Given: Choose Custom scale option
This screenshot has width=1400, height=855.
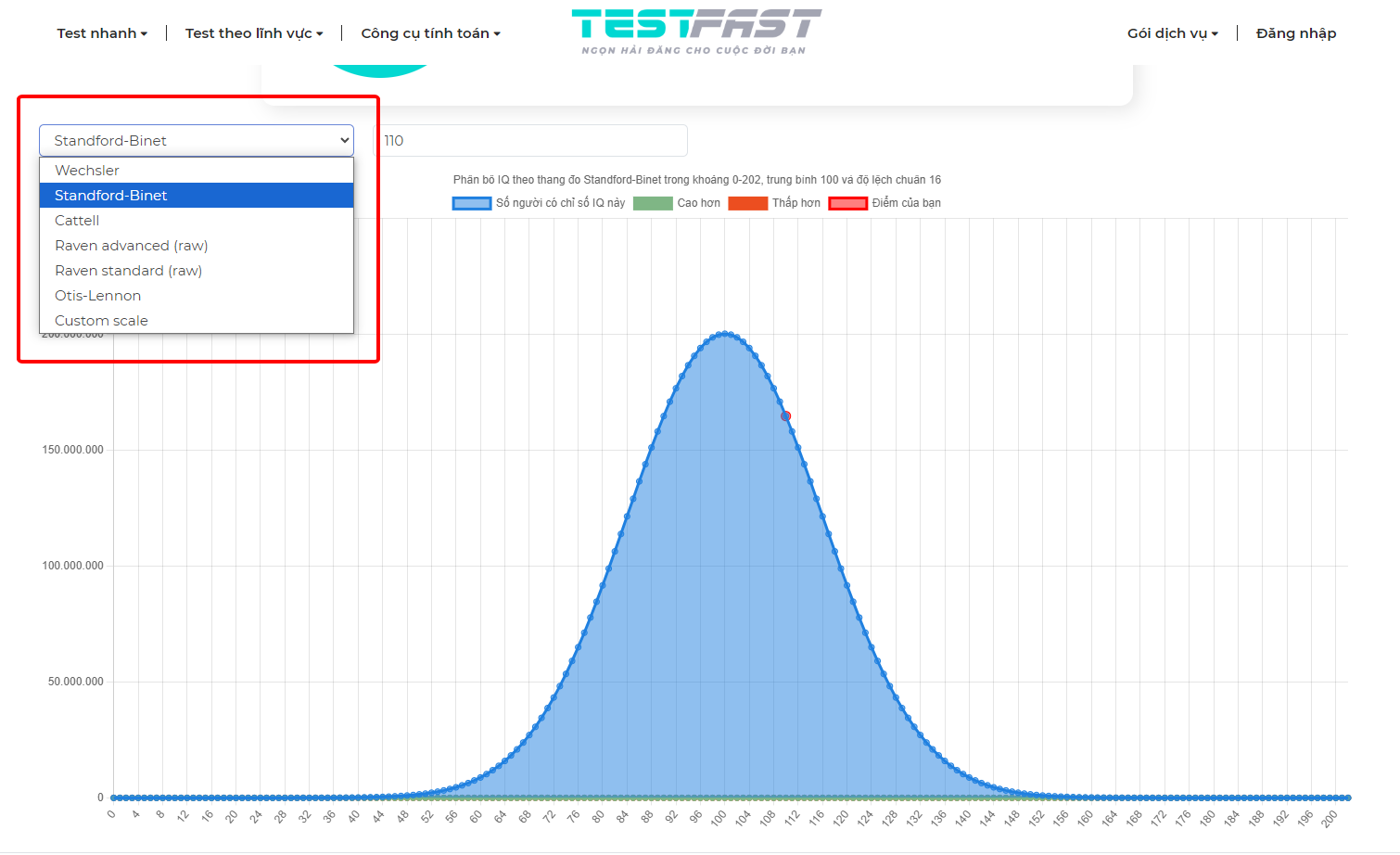Looking at the screenshot, I should (x=101, y=321).
